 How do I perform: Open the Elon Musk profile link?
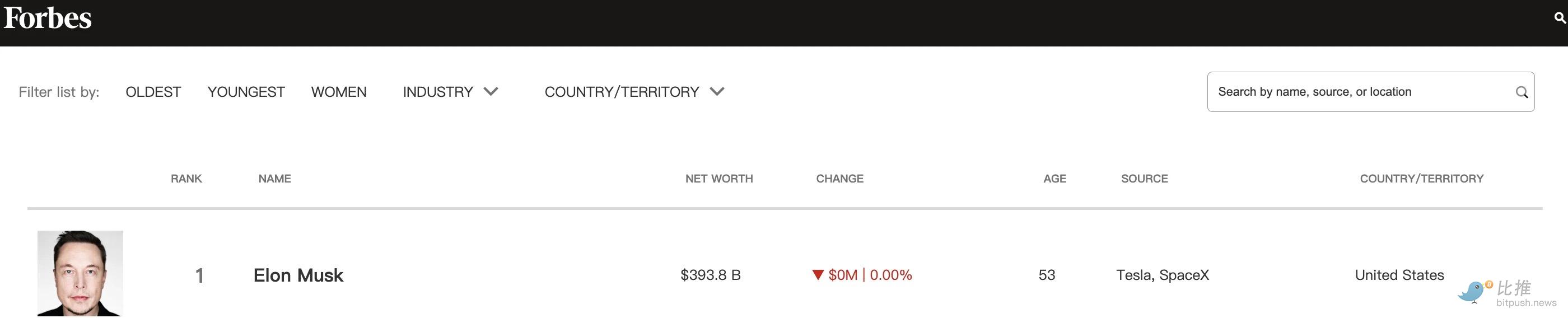298,275
